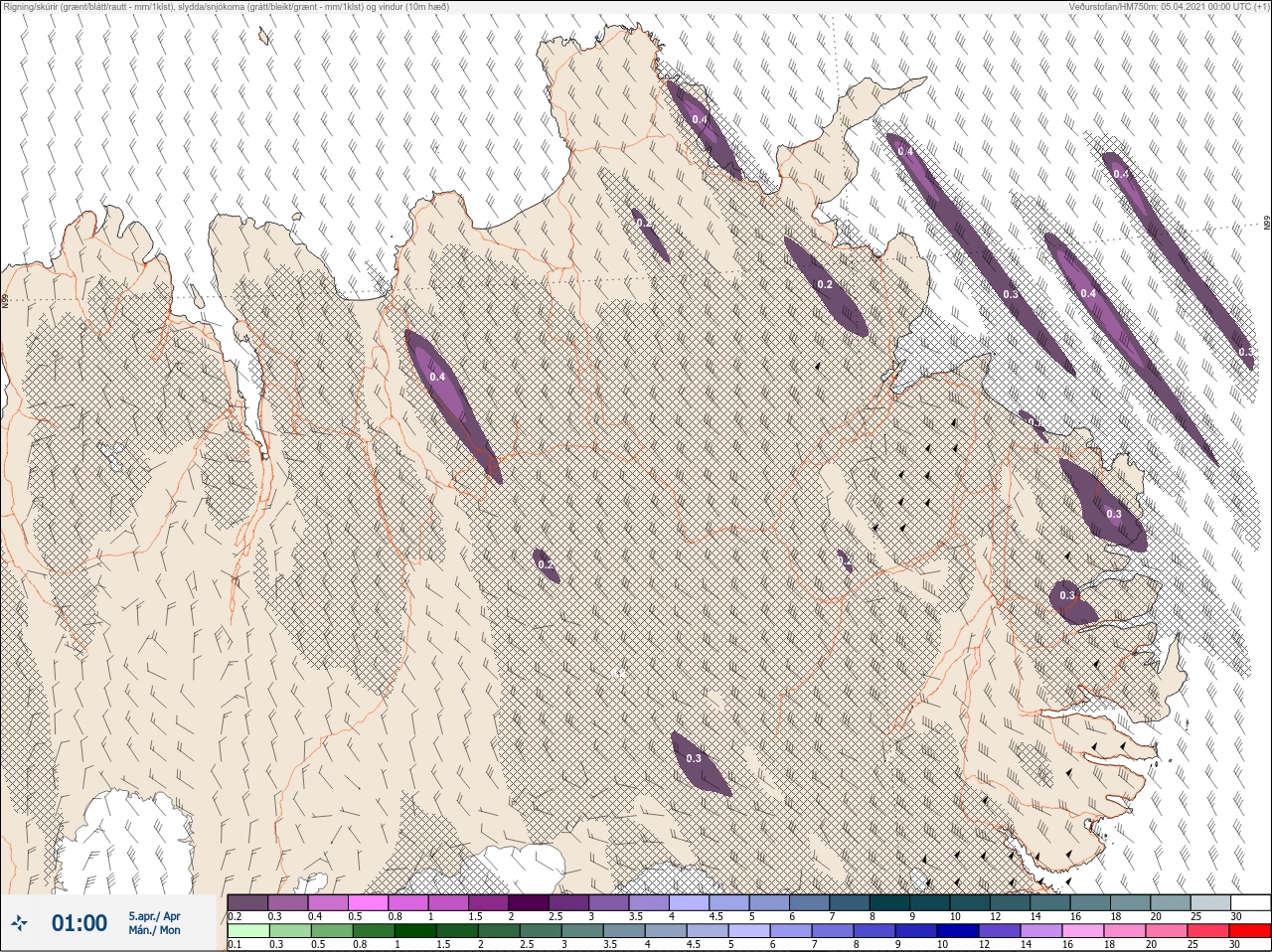Screen dimensions: 1272x952
Task: Click the 0.2 label in the small patch below the western band
Action: tap(545, 564)
